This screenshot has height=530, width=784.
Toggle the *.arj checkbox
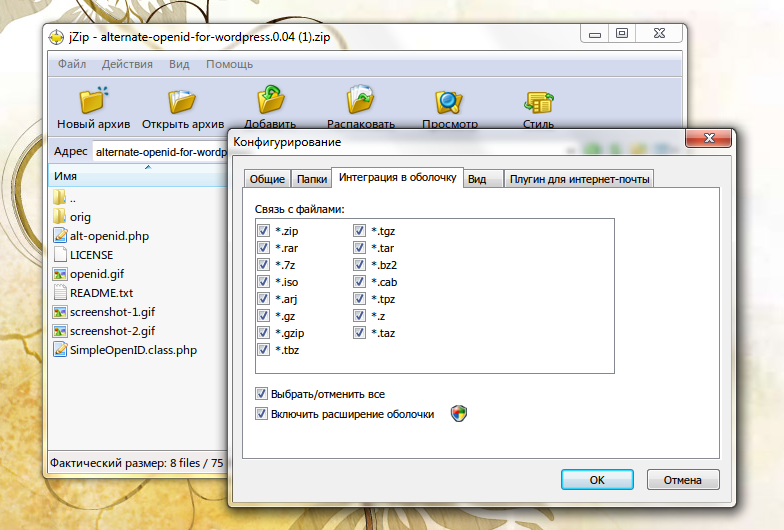click(263, 298)
